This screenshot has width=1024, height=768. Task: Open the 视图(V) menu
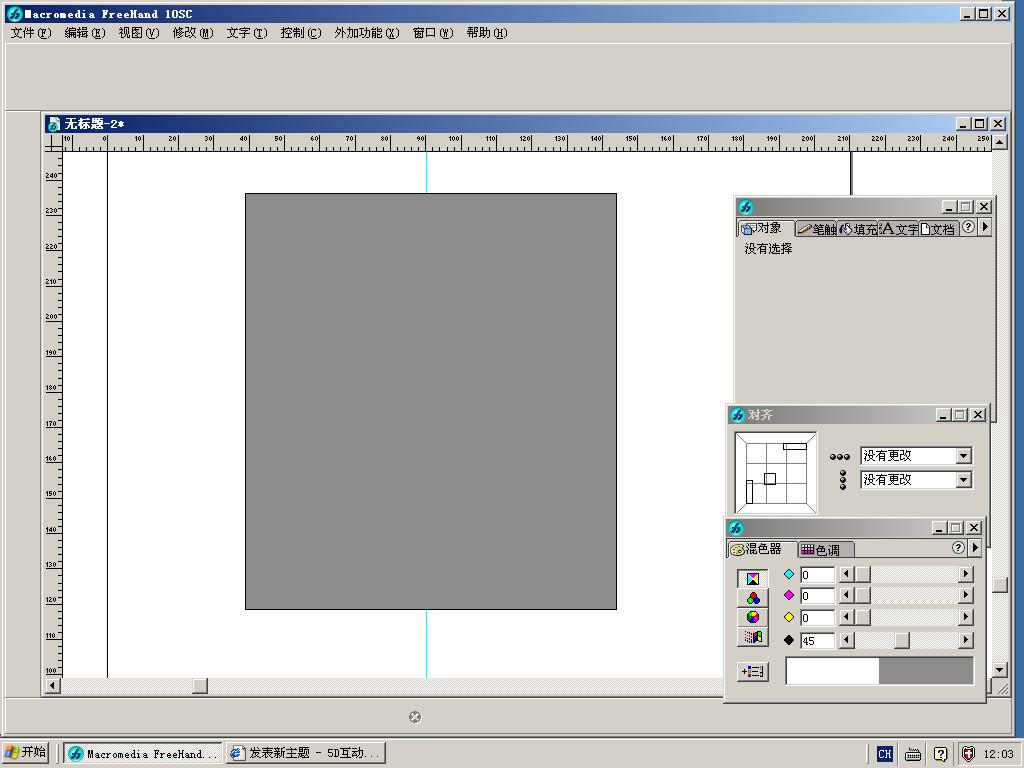(x=138, y=33)
